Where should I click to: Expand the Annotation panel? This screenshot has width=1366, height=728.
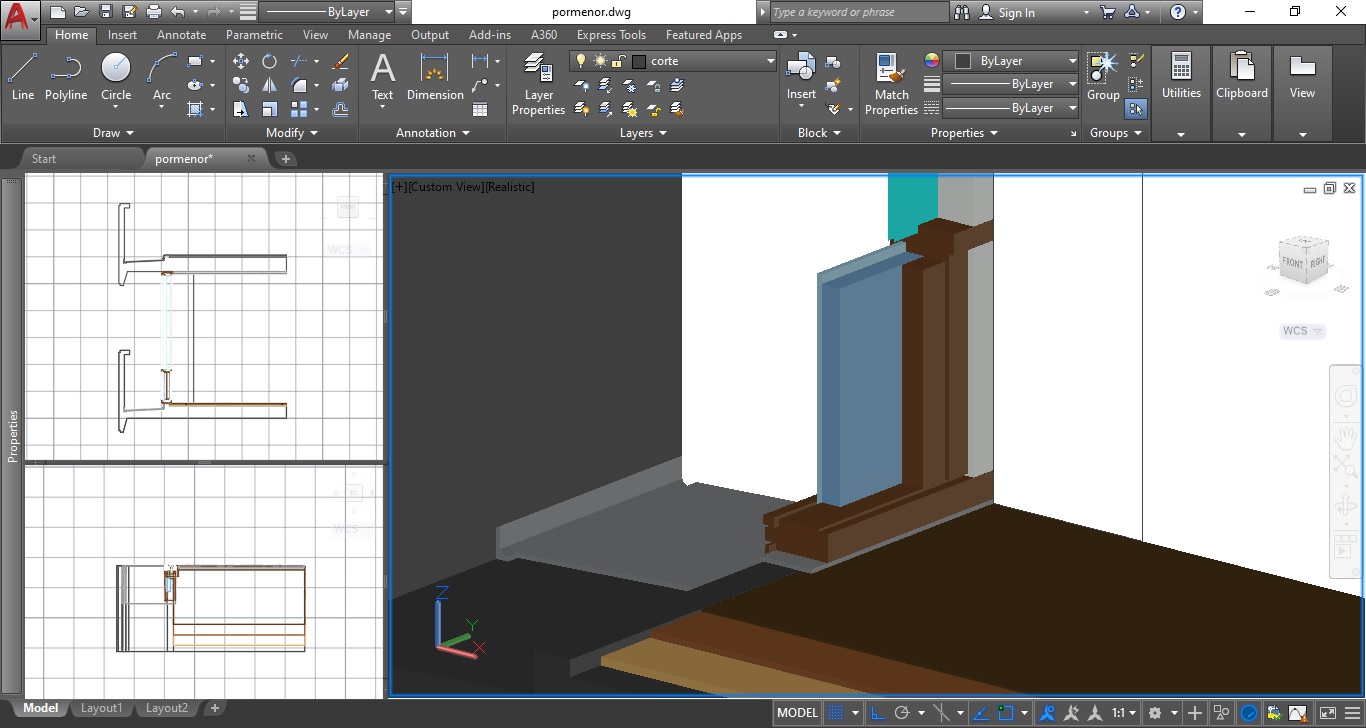433,133
